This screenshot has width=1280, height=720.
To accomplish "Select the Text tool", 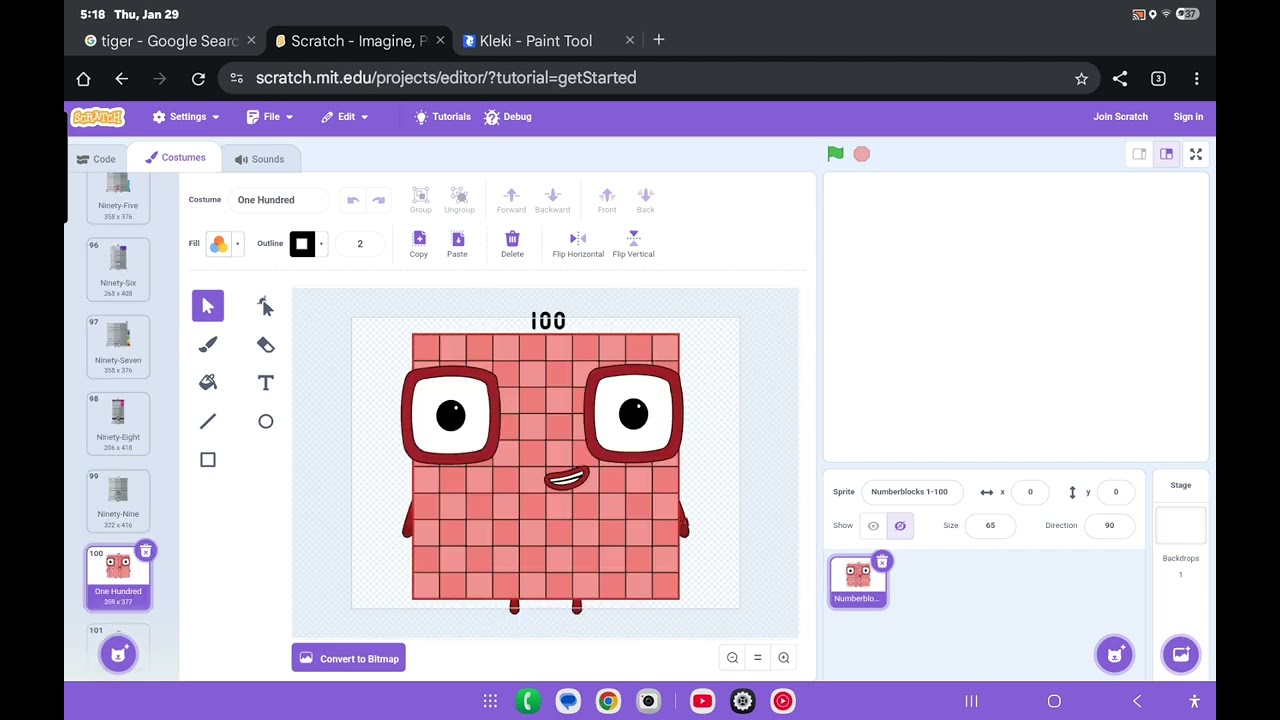I will tap(265, 382).
